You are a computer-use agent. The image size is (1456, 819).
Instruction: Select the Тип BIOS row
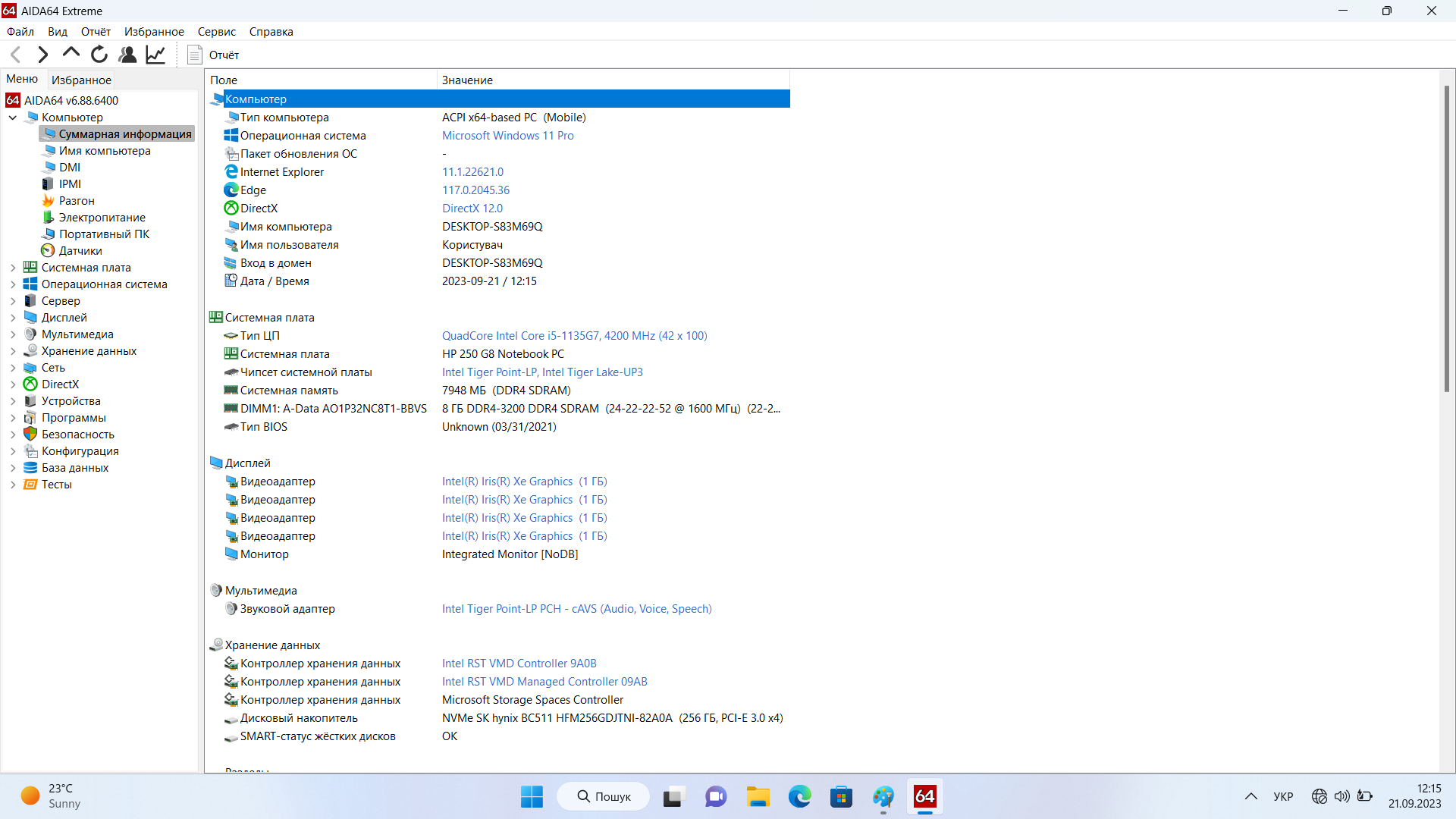[498, 427]
